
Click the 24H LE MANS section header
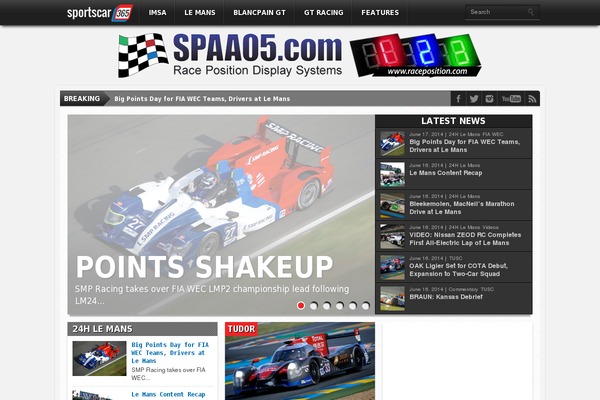(x=142, y=329)
